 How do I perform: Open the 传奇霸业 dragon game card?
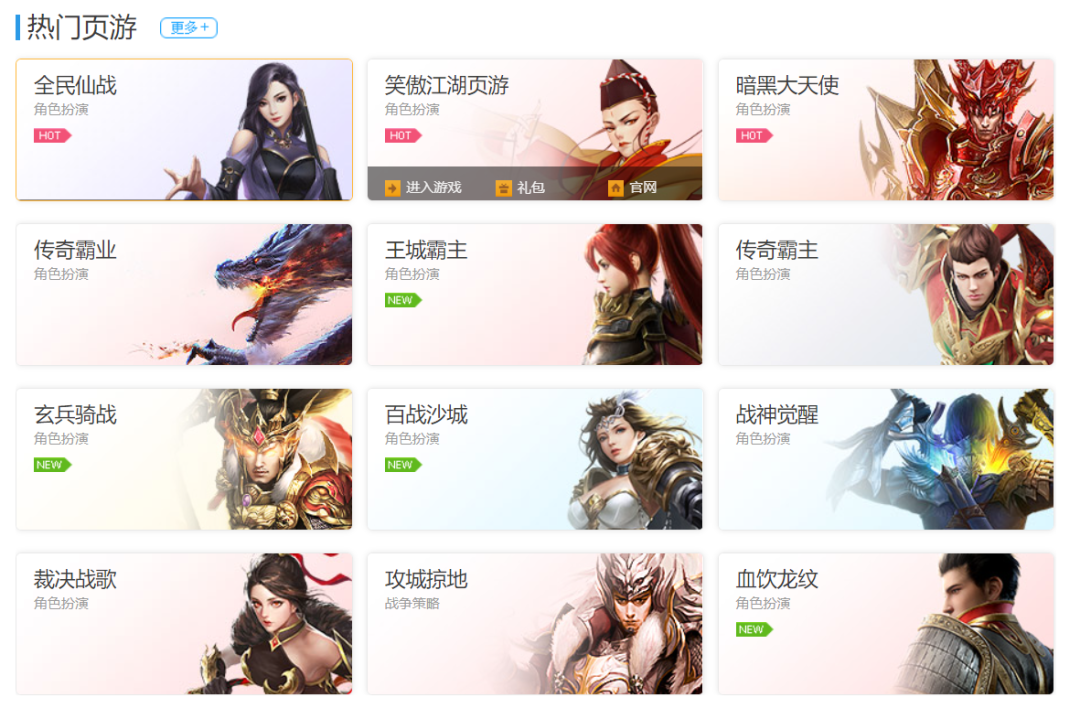pyautogui.click(x=184, y=295)
